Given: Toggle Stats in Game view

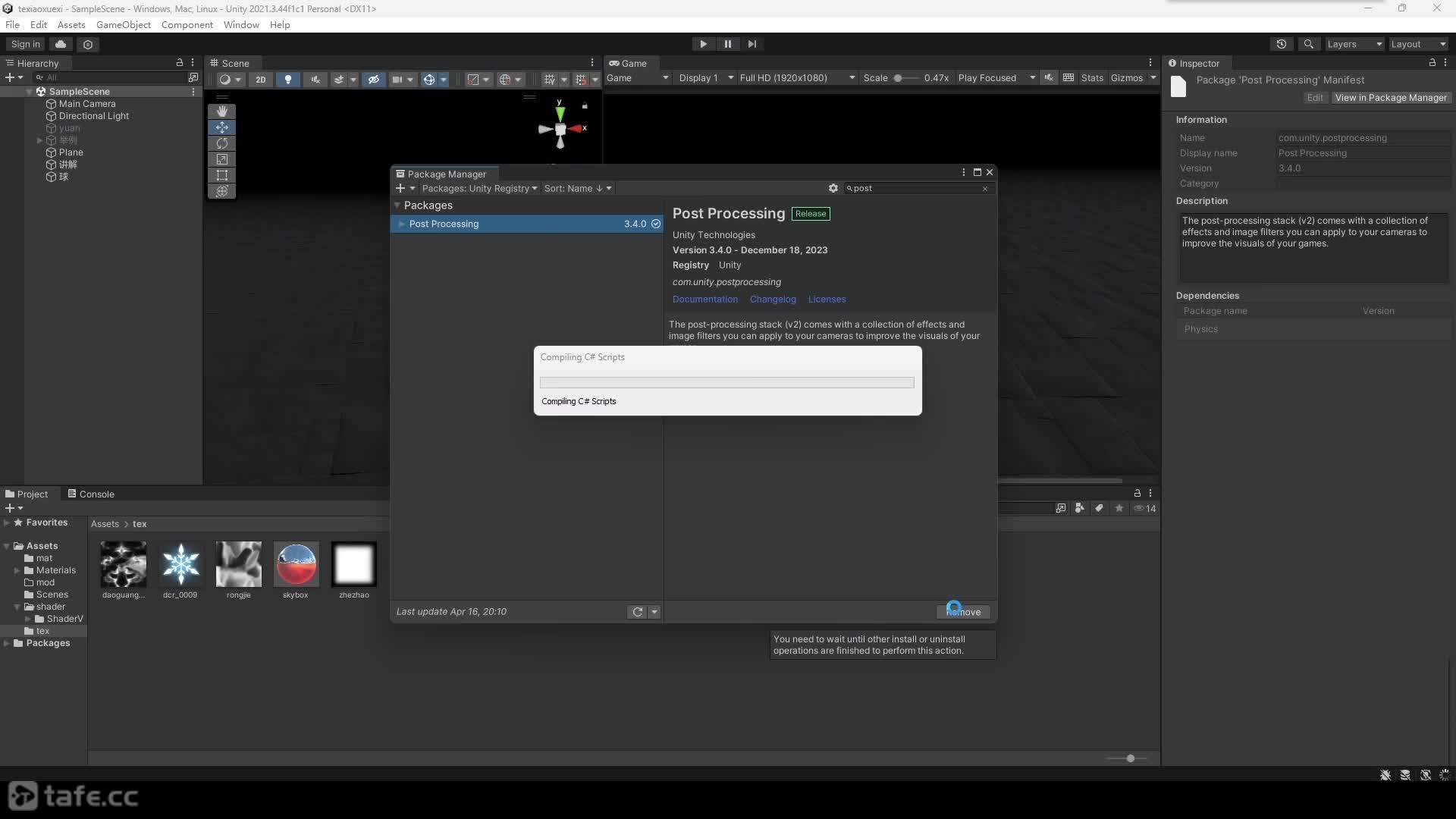Looking at the screenshot, I should (1092, 78).
